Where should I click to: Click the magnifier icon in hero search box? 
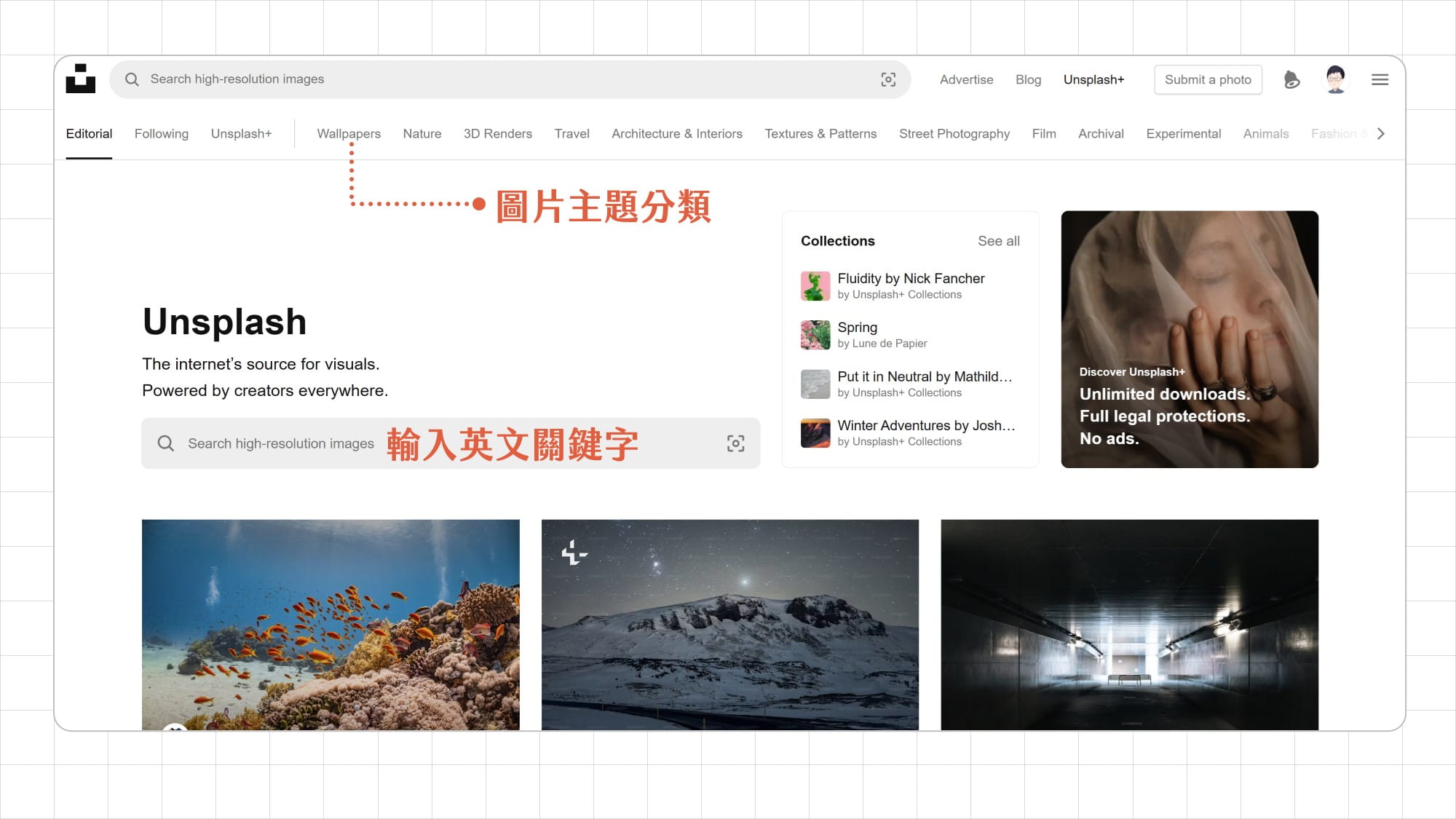tap(166, 443)
